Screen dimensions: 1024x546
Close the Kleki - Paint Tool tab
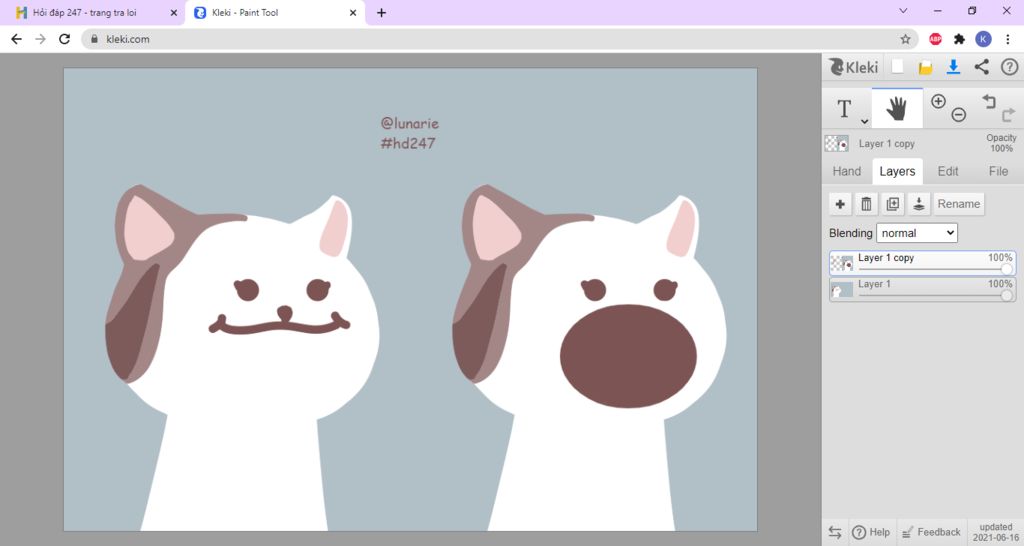click(353, 12)
